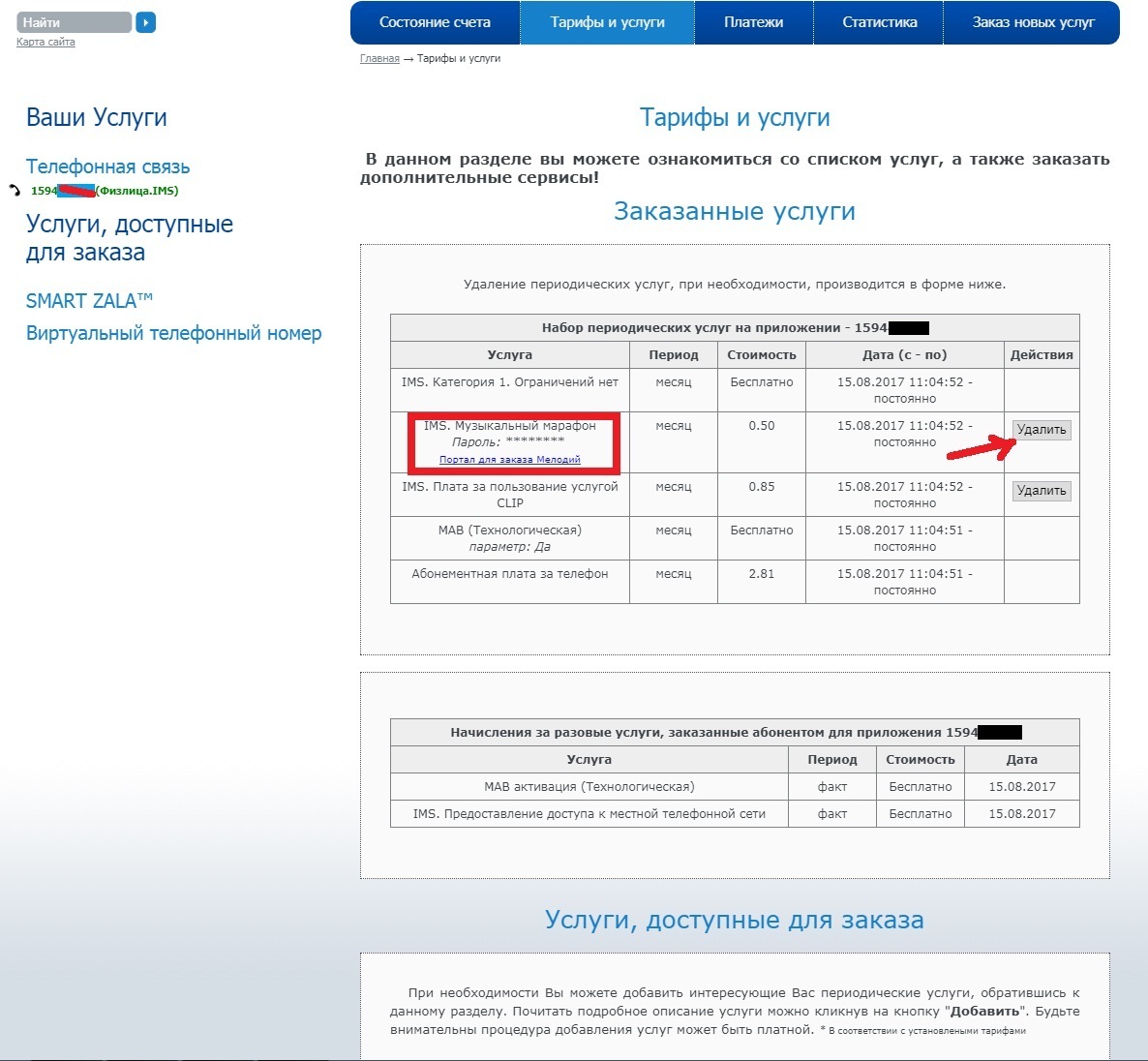Viewport: 1148px width, 1061px height.
Task: Click the phone handset icon beside number 1594
Action: click(x=15, y=191)
